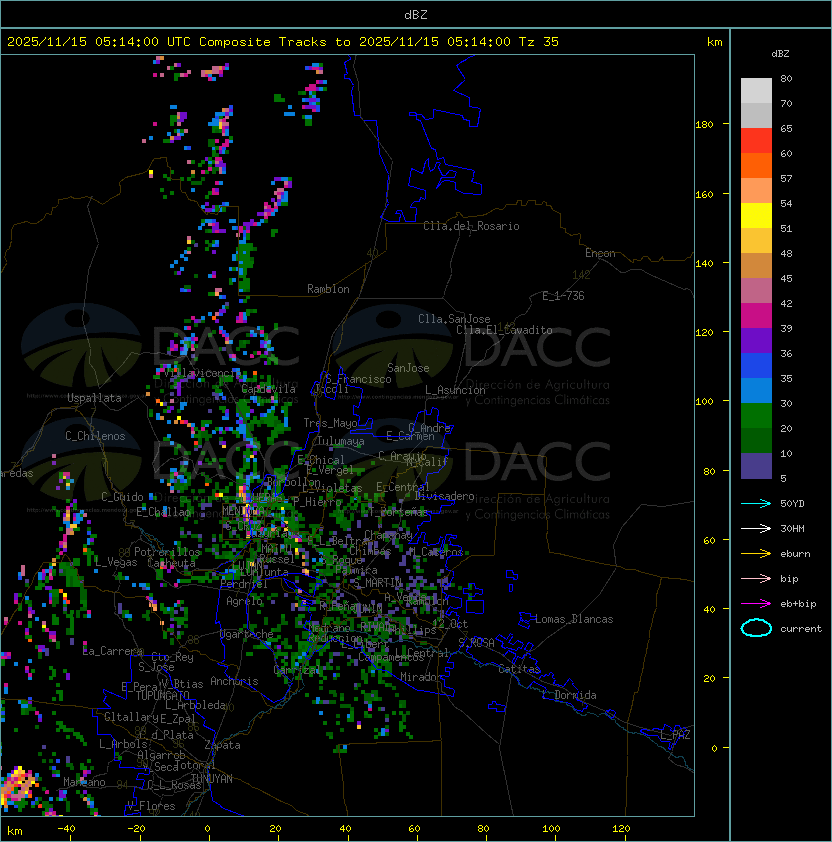832x842 pixels.
Task: Click the 'Lomas_Blancas' map label
Action: 574,619
